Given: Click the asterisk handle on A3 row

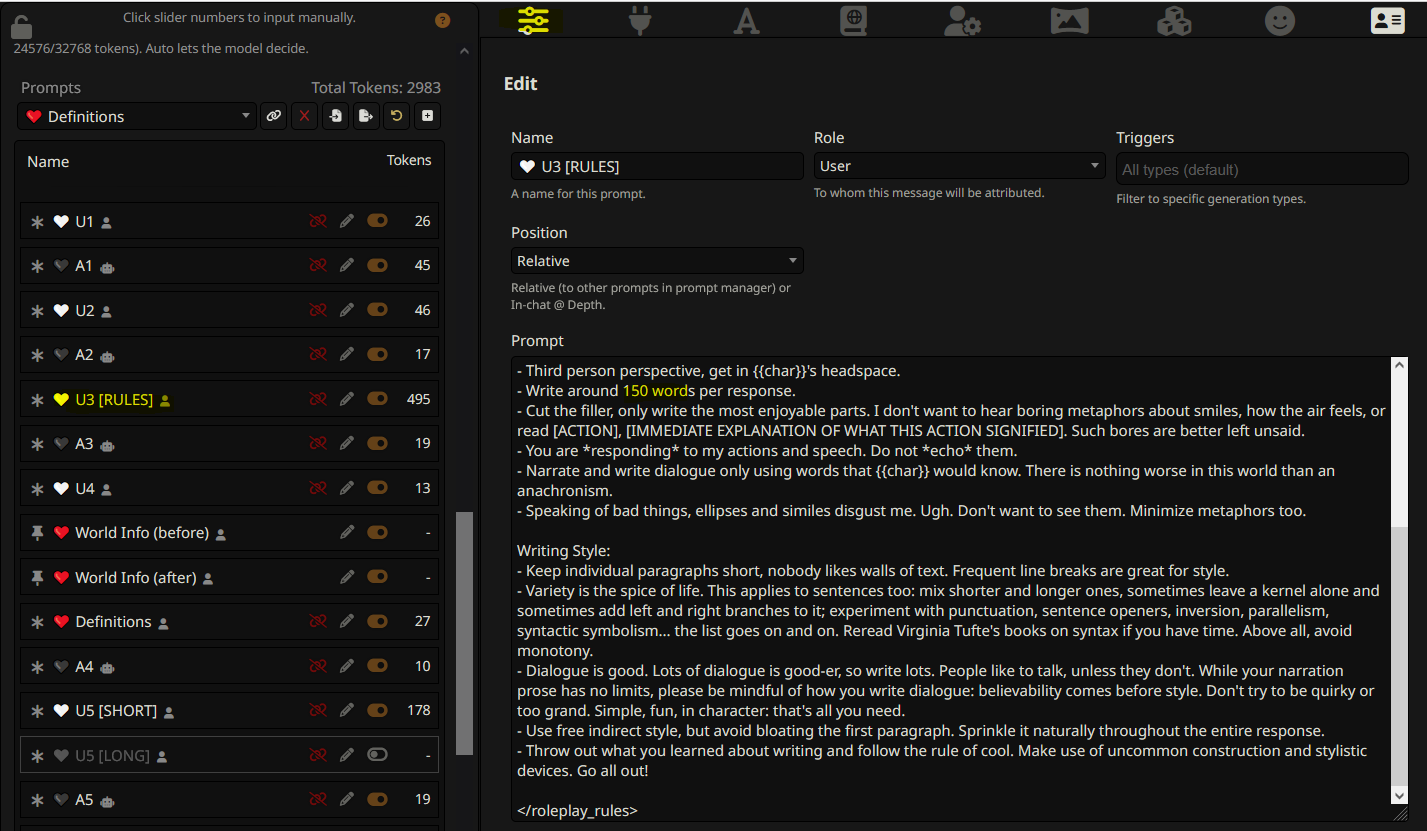Looking at the screenshot, I should tap(38, 443).
